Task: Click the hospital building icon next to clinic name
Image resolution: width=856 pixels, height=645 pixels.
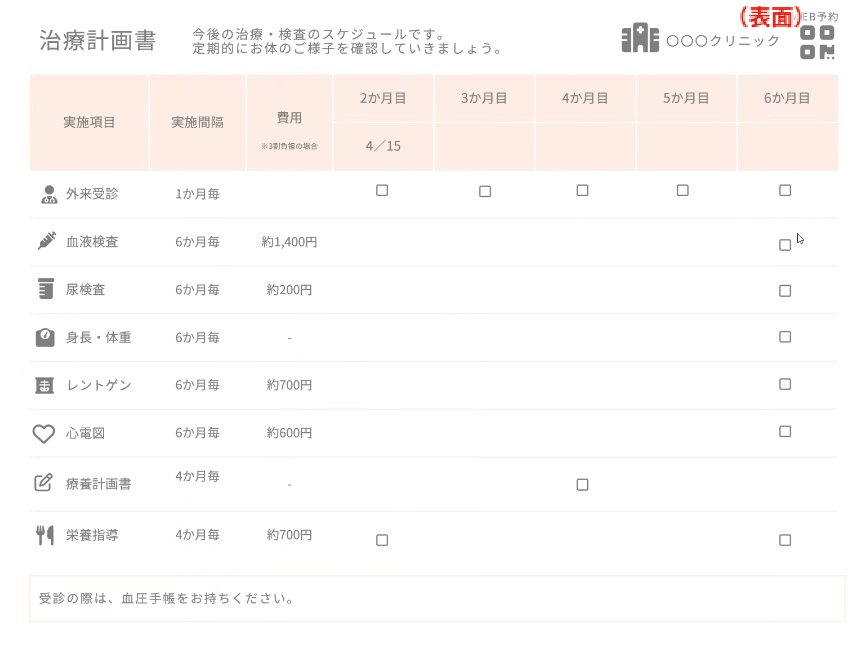Action: (640, 38)
